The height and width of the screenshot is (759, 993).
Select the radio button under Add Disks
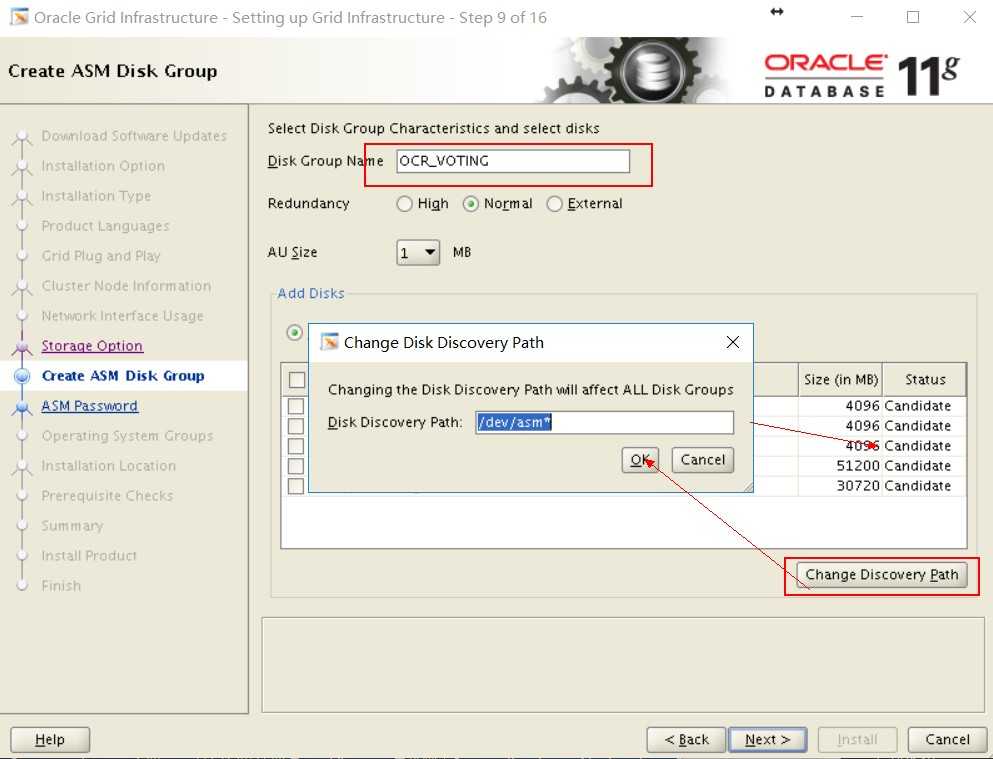coord(294,332)
